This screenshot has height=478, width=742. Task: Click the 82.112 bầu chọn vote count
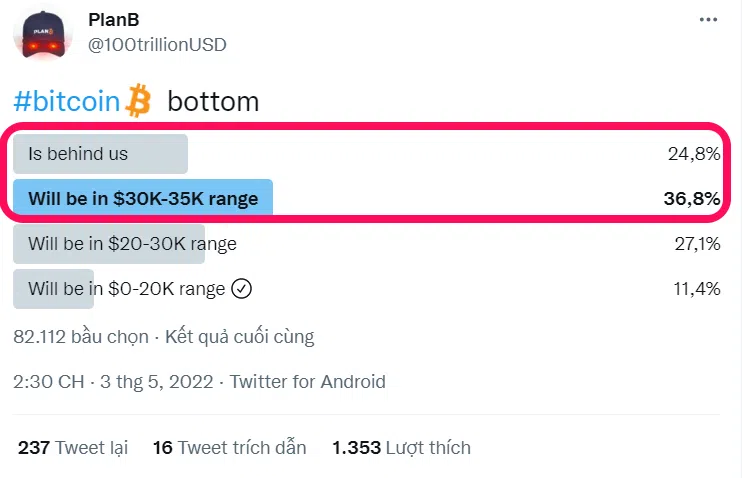click(x=80, y=336)
